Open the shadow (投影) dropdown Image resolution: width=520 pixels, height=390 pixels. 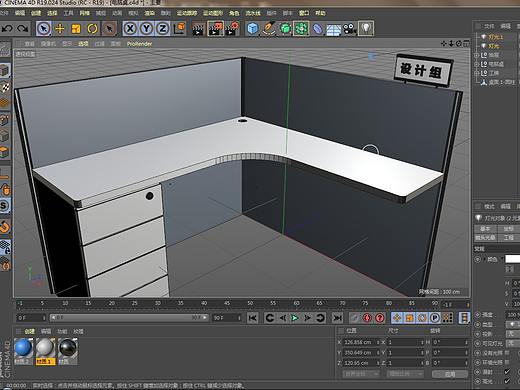click(513, 334)
